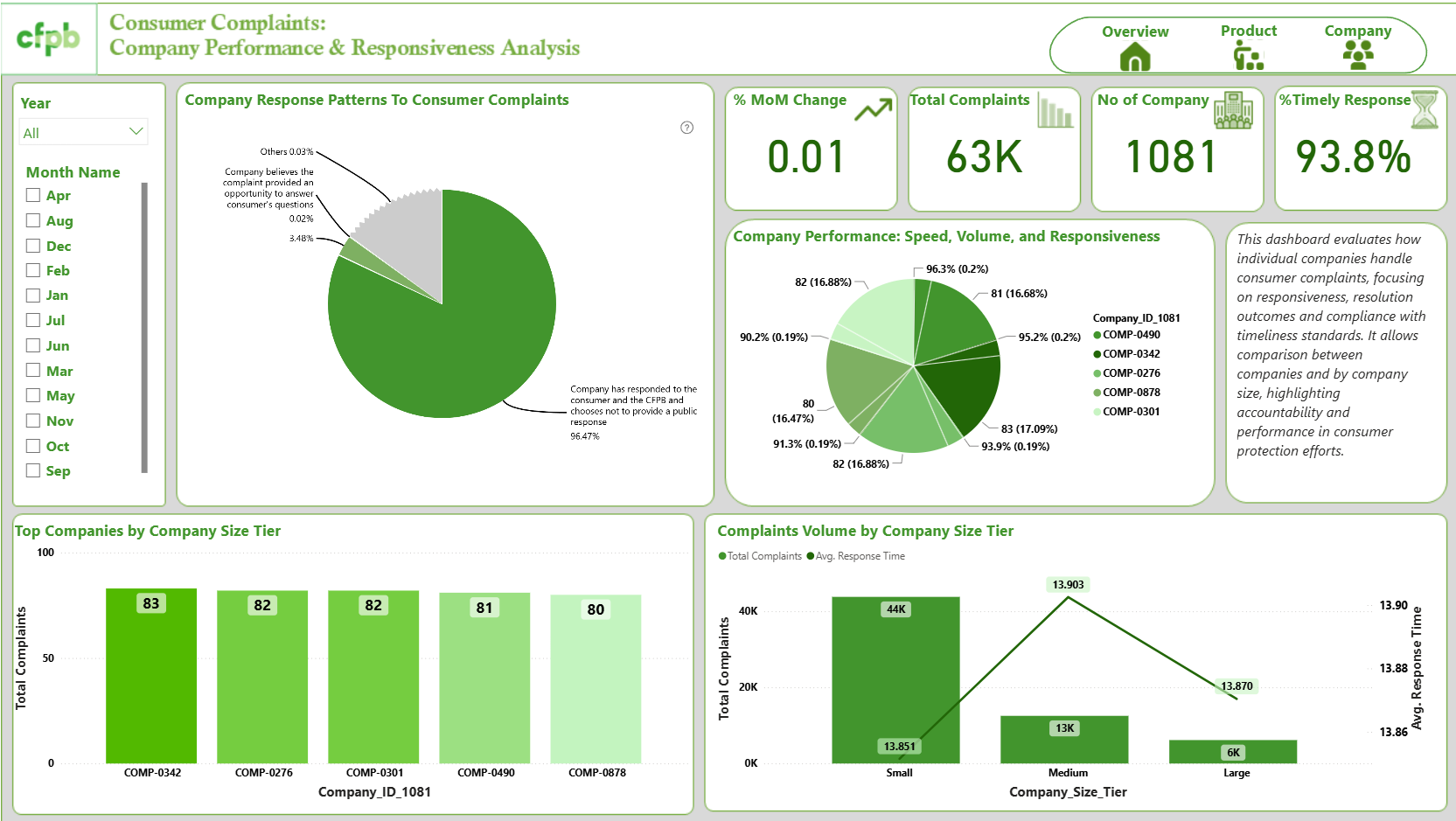Toggle the Oct month checkbox
The image size is (1456, 821).
click(33, 446)
